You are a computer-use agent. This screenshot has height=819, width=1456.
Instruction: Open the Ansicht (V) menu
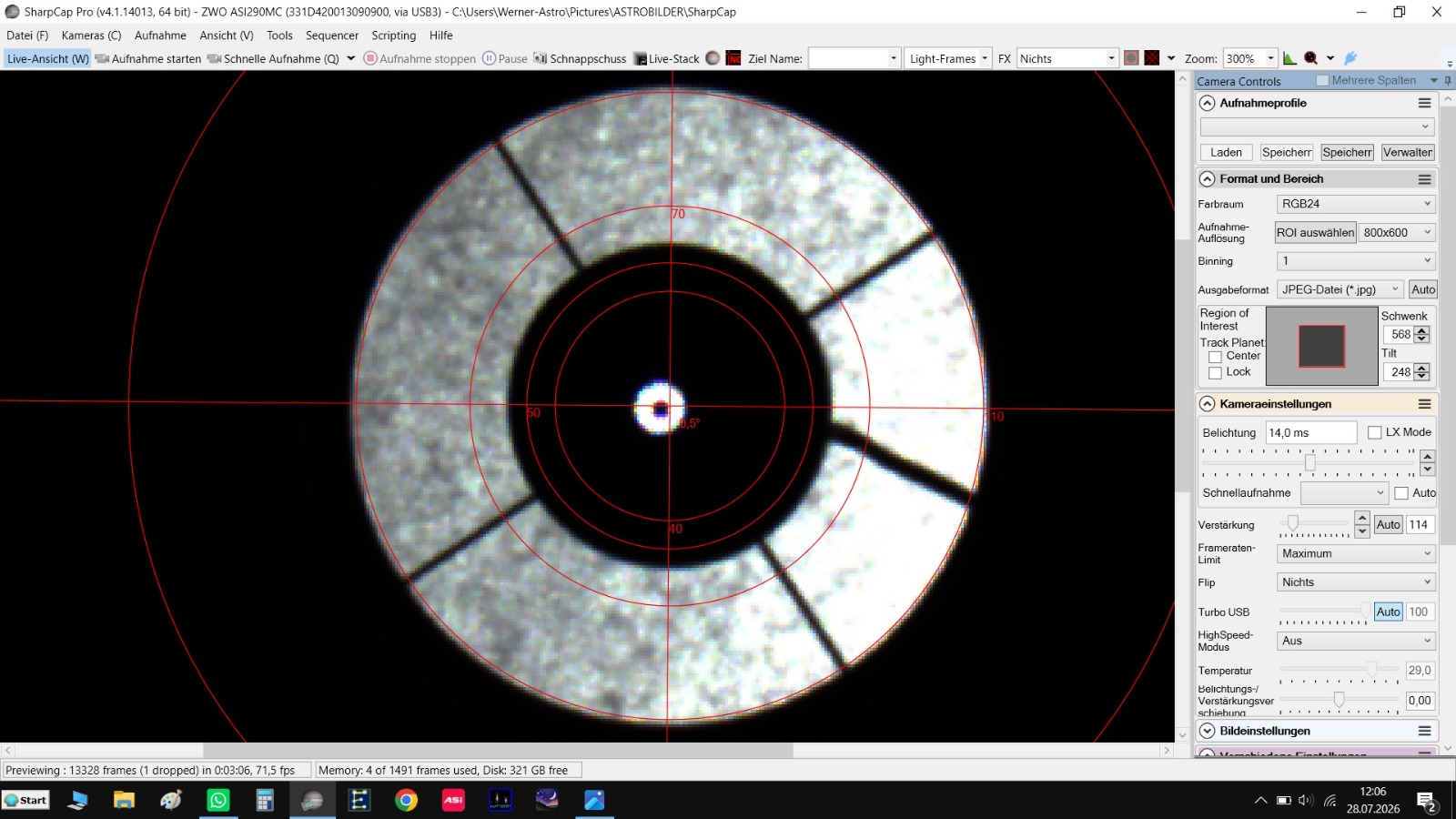pyautogui.click(x=227, y=35)
